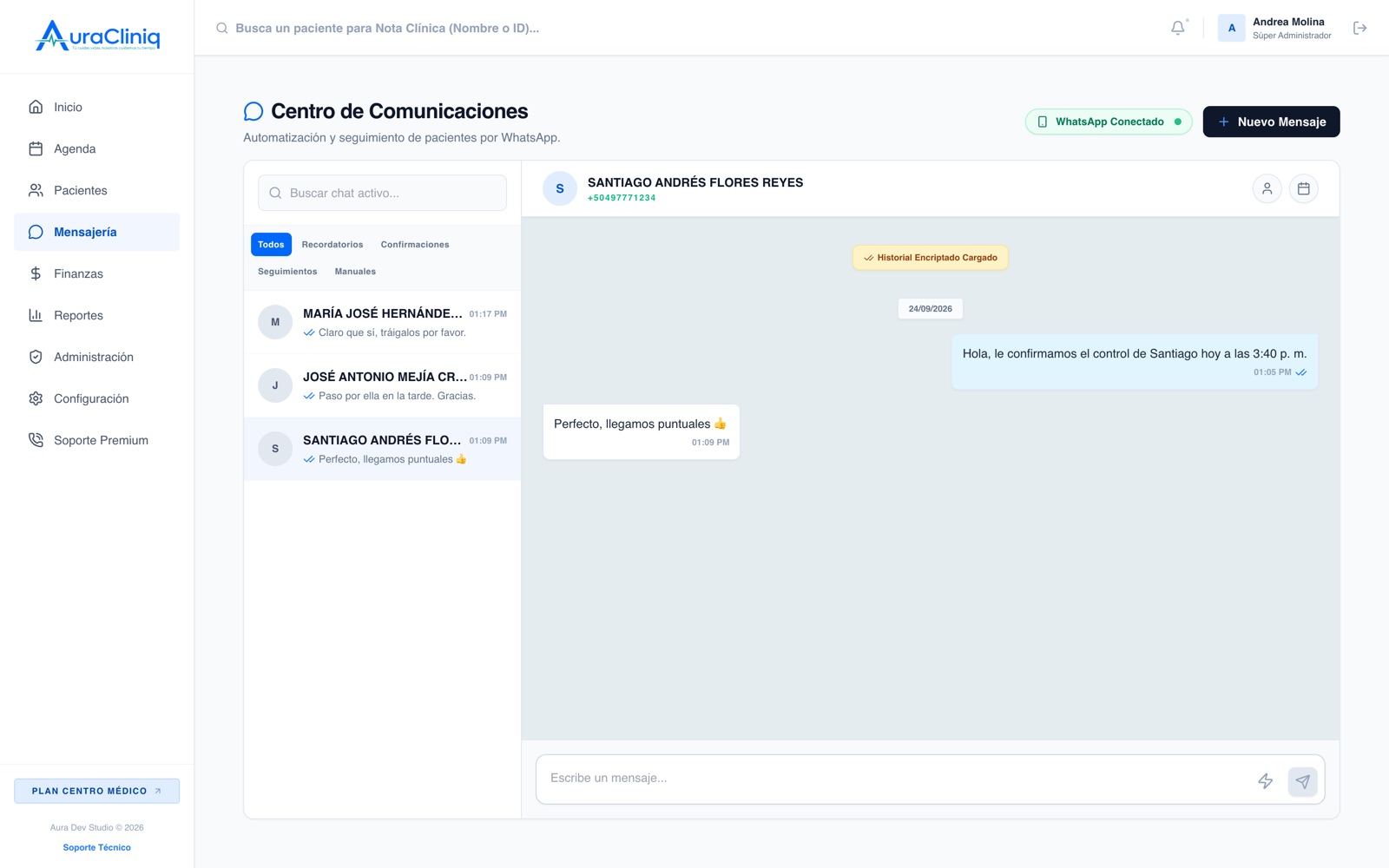Switch to Manuales filter tab
This screenshot has width=1389, height=868.
point(355,272)
